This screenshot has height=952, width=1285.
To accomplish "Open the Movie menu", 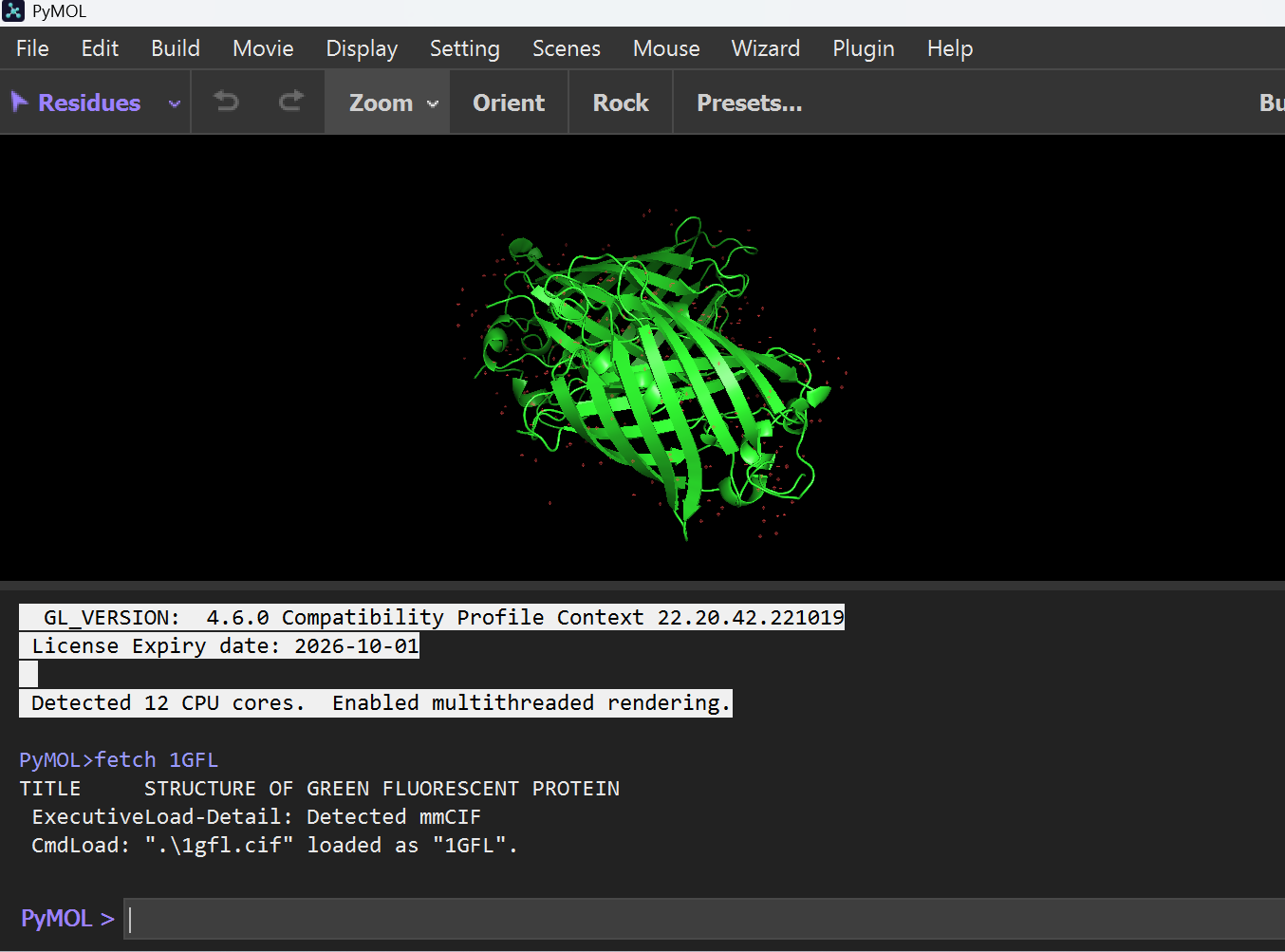I will (263, 48).
